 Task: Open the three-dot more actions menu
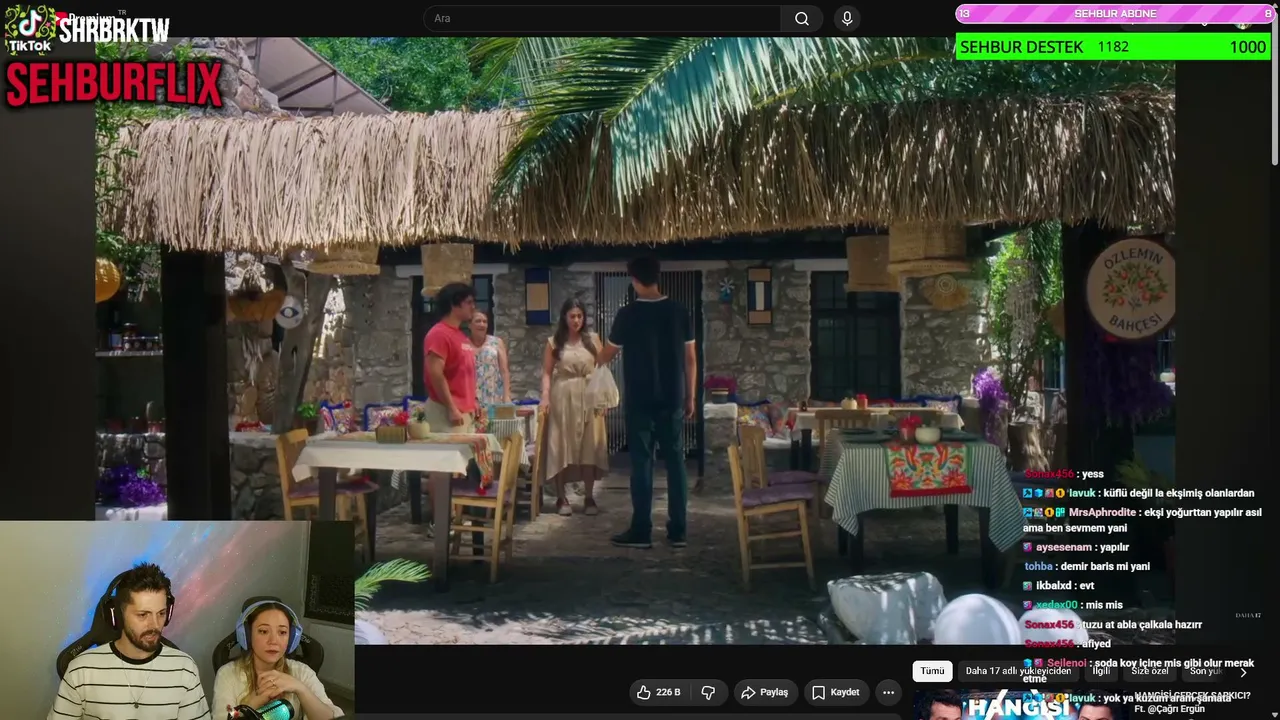pos(888,692)
